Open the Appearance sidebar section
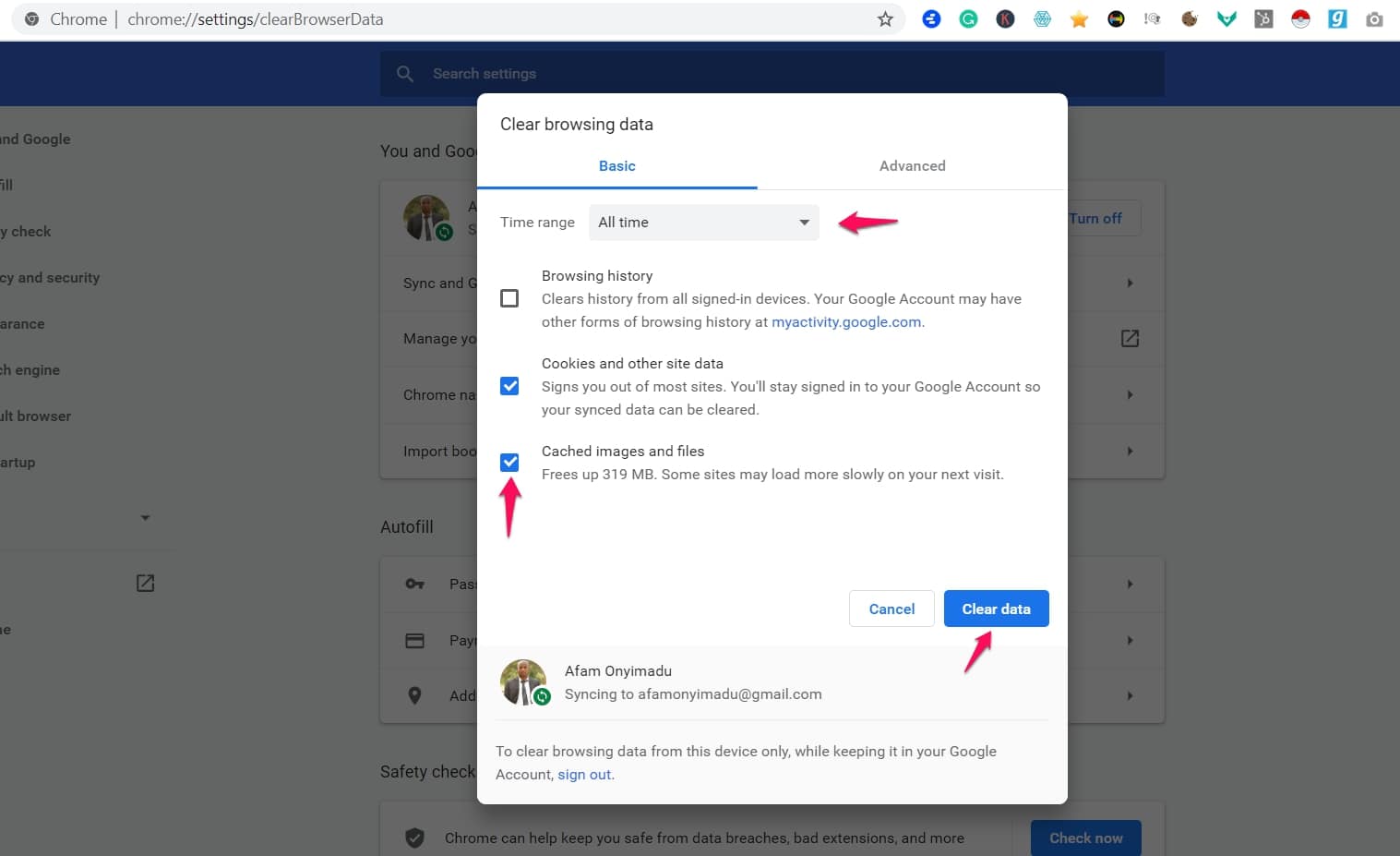This screenshot has width=1400, height=856. tap(22, 324)
